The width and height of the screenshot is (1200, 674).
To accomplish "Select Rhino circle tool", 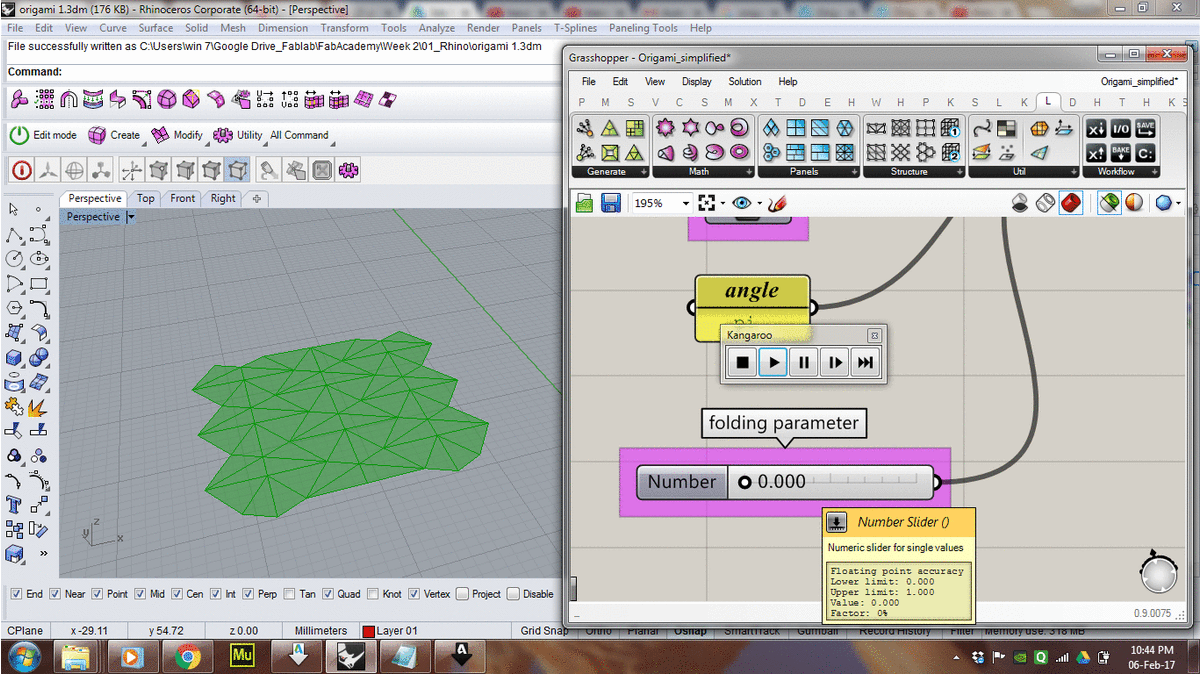I will pos(14,259).
